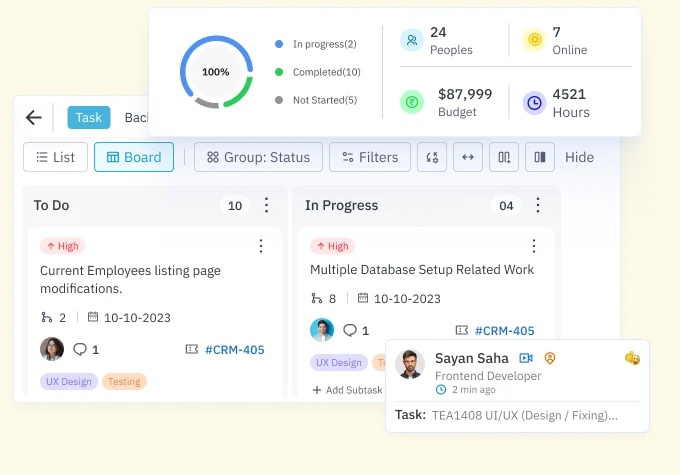Image resolution: width=680 pixels, height=475 pixels.
Task: Click the ticket icon on In Progress card
Action: 462,330
